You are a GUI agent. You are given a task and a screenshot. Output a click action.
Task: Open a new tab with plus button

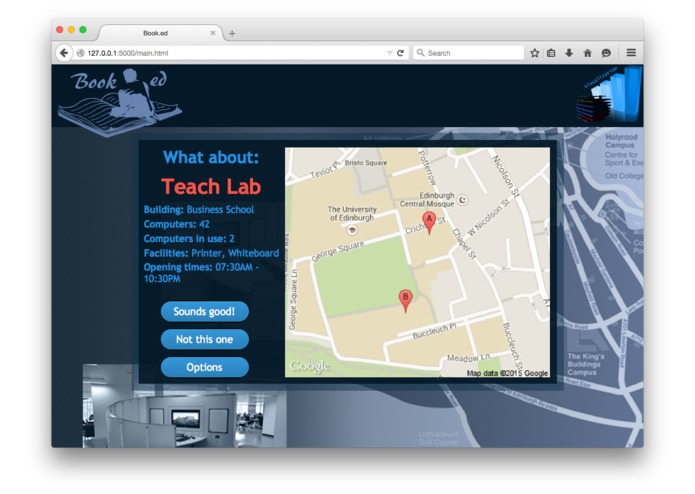coord(232,33)
